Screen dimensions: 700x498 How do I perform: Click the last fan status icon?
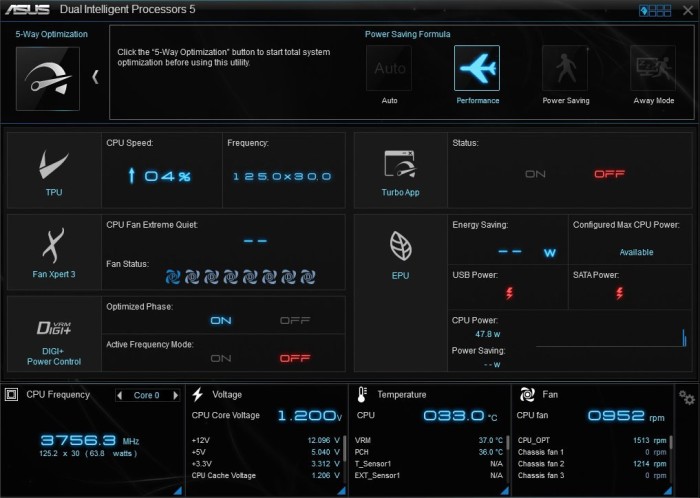(x=308, y=277)
